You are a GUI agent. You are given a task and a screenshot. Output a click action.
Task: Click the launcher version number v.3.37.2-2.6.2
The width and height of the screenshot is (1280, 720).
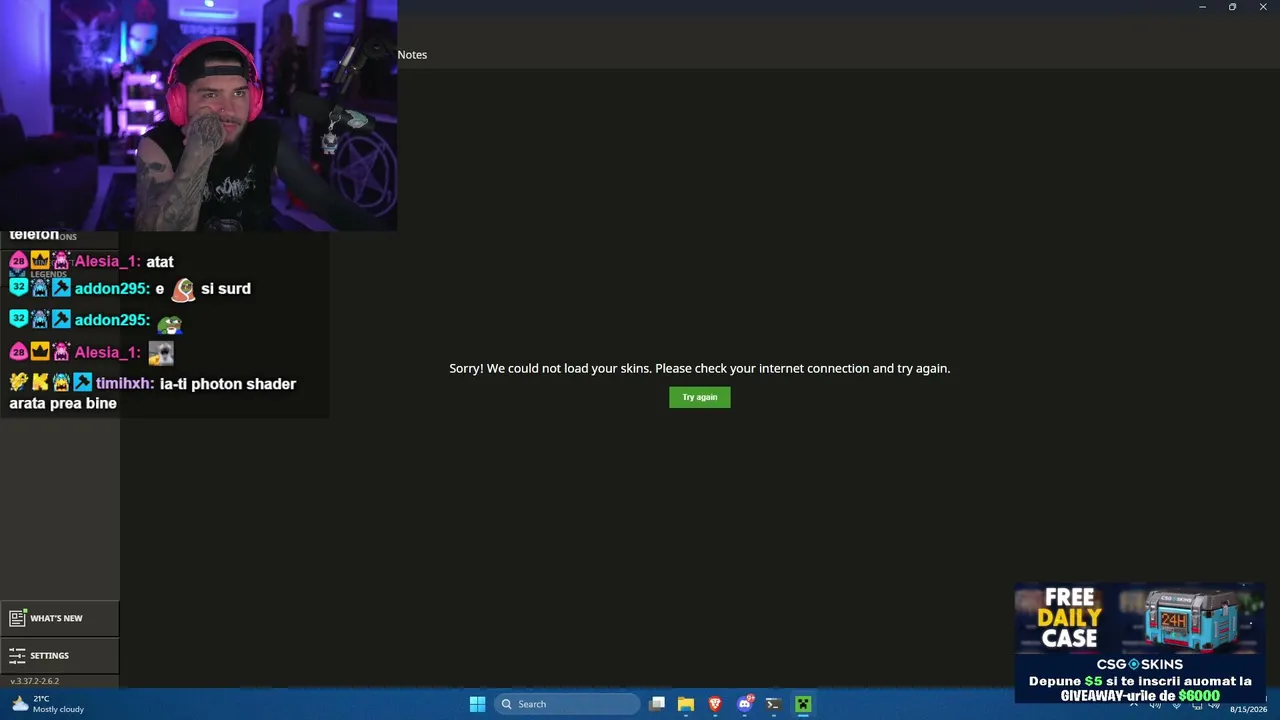coord(35,681)
